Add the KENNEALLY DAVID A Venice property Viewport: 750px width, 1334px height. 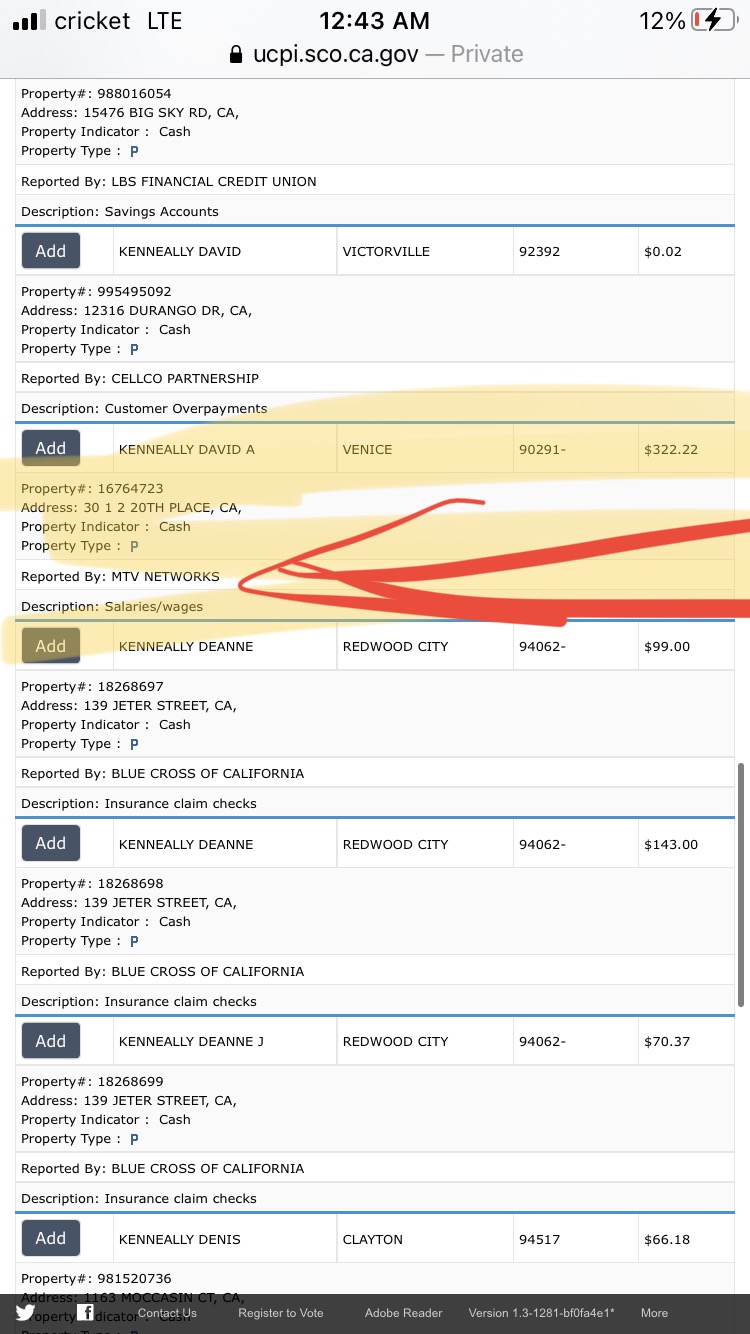tap(51, 448)
